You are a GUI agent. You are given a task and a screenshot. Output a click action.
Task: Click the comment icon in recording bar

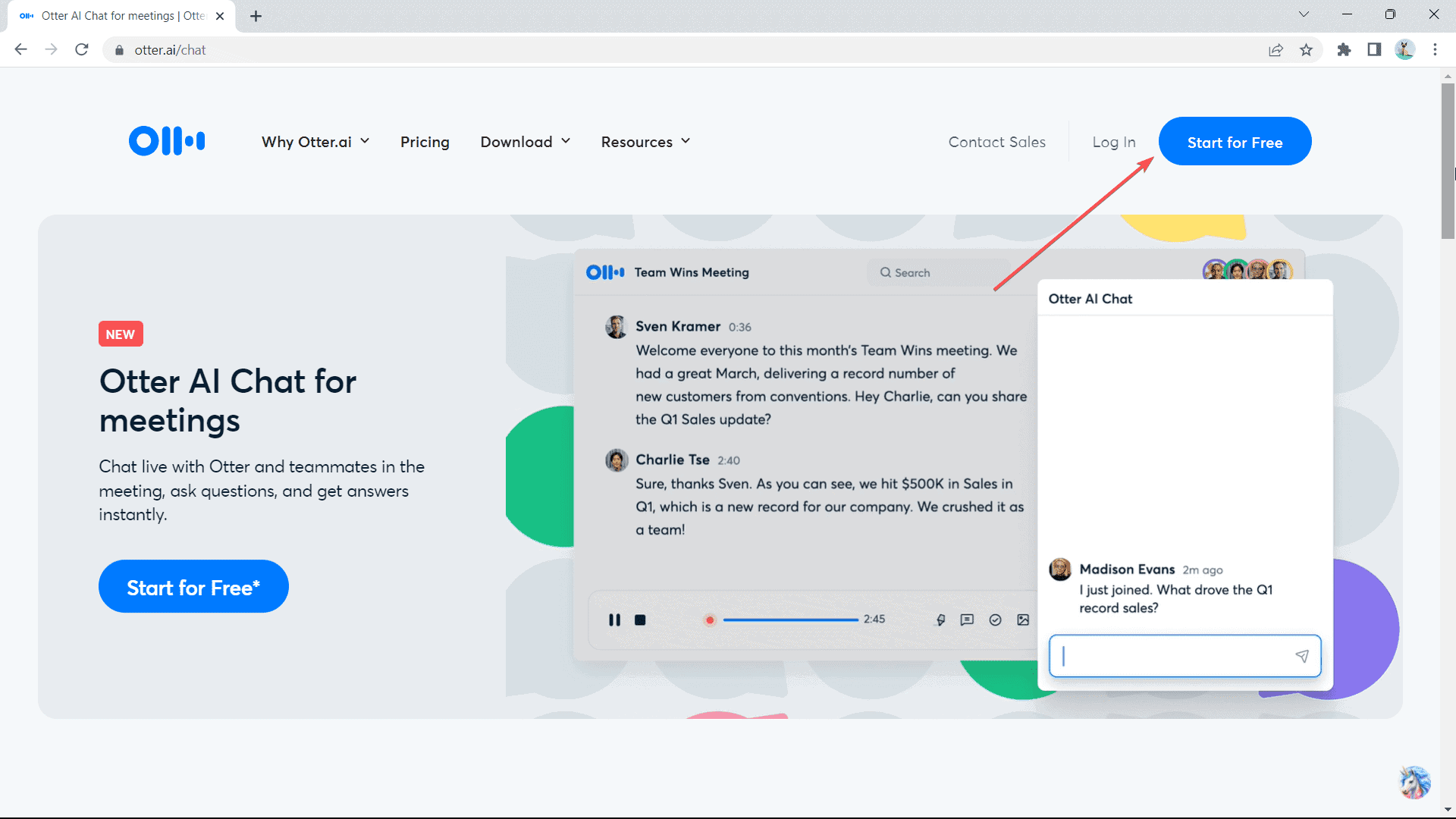(967, 620)
